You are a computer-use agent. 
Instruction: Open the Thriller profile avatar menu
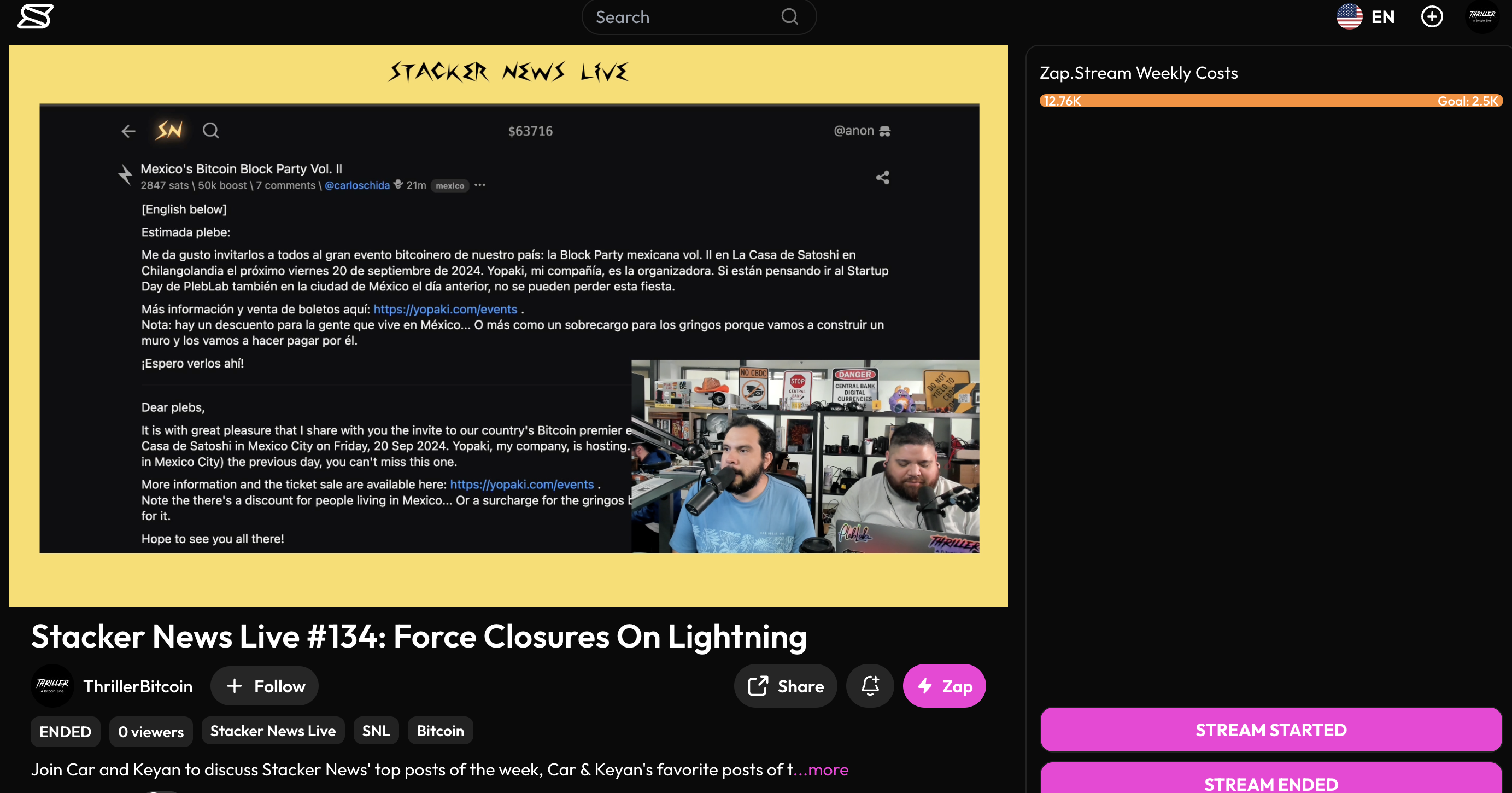1481,16
